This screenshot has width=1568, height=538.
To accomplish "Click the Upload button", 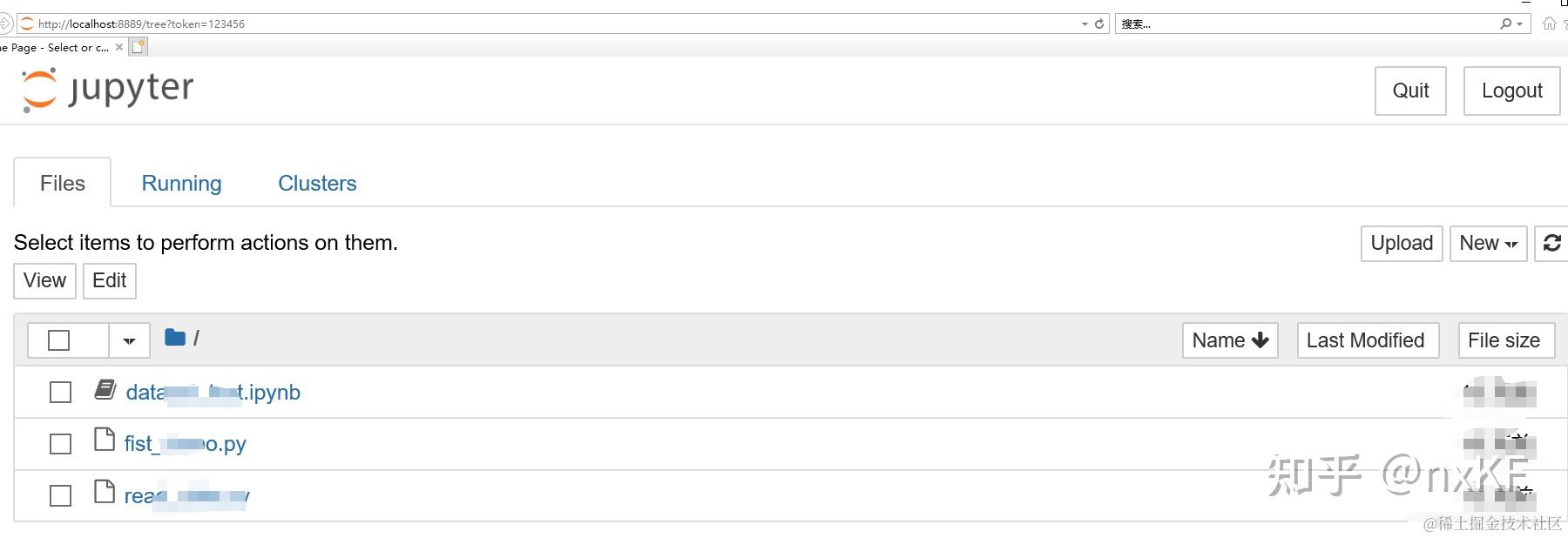I will [x=1401, y=244].
